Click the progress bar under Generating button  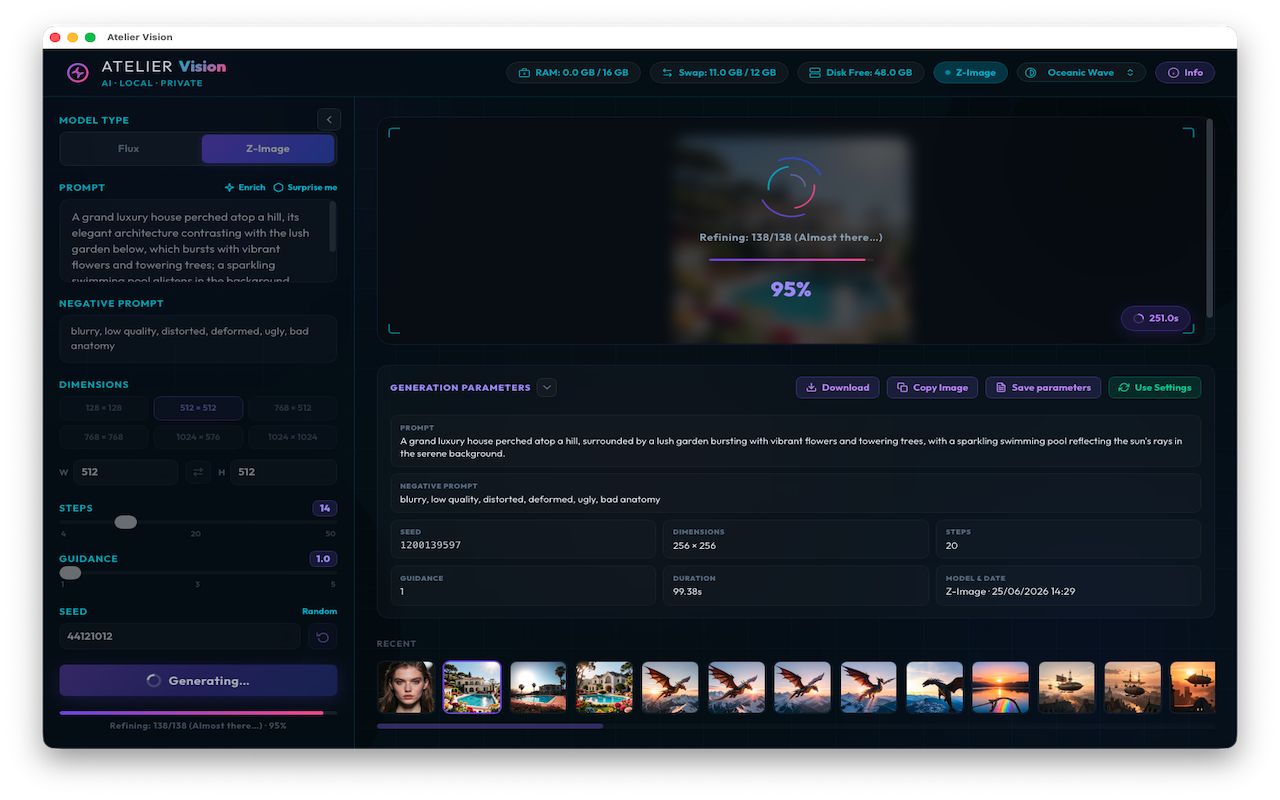pyautogui.click(x=198, y=713)
